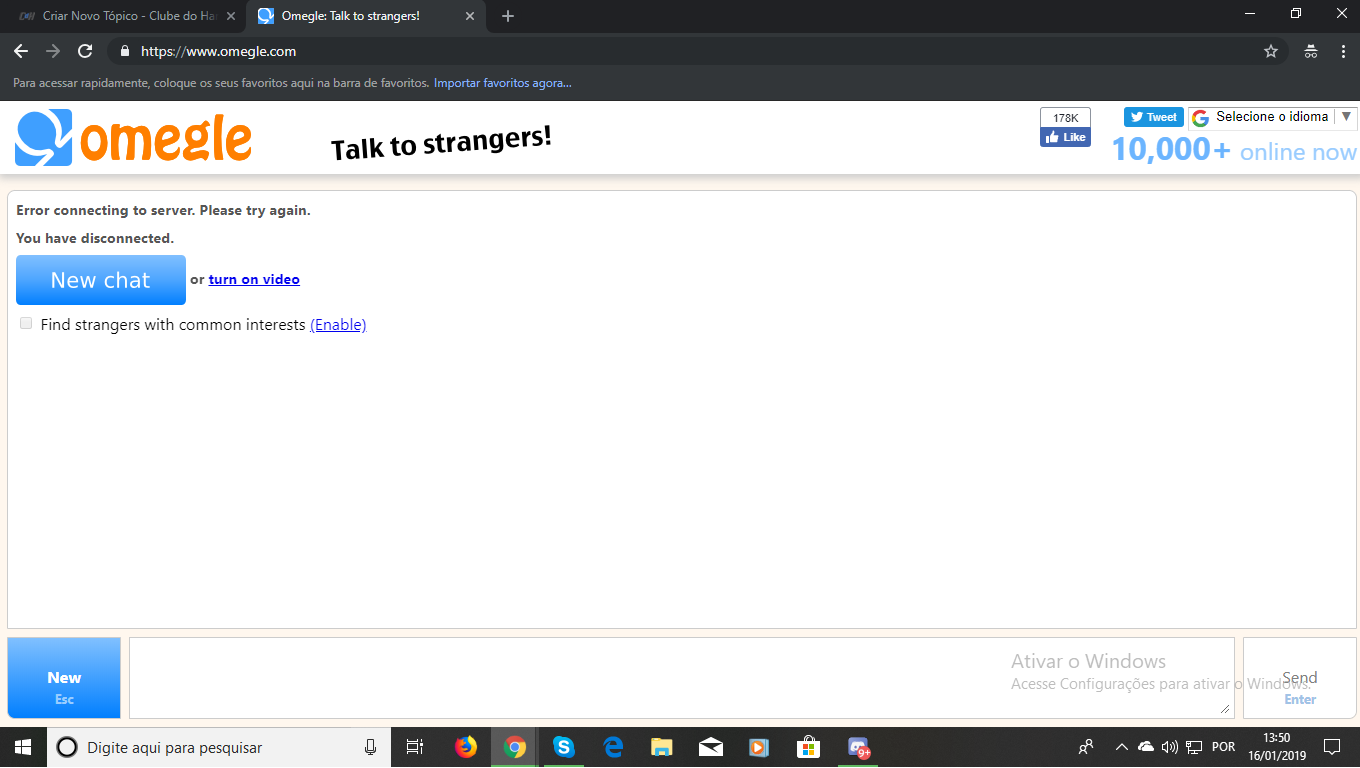The height and width of the screenshot is (768, 1360).
Task: Click the volume speaker tray icon
Action: click(1170, 747)
